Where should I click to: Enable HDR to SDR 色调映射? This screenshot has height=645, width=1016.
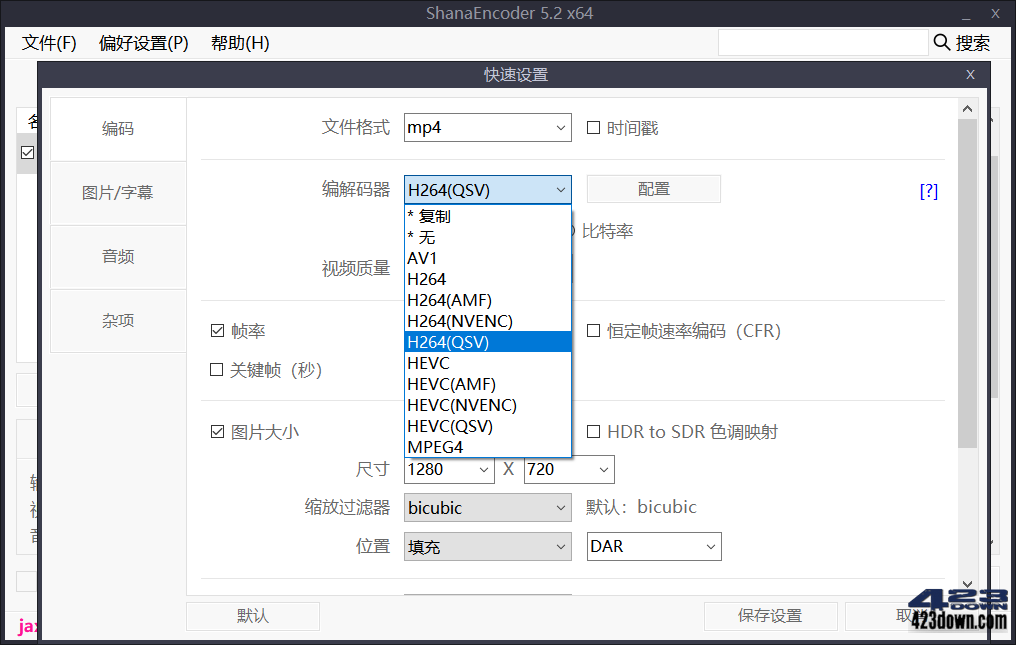pyautogui.click(x=593, y=431)
